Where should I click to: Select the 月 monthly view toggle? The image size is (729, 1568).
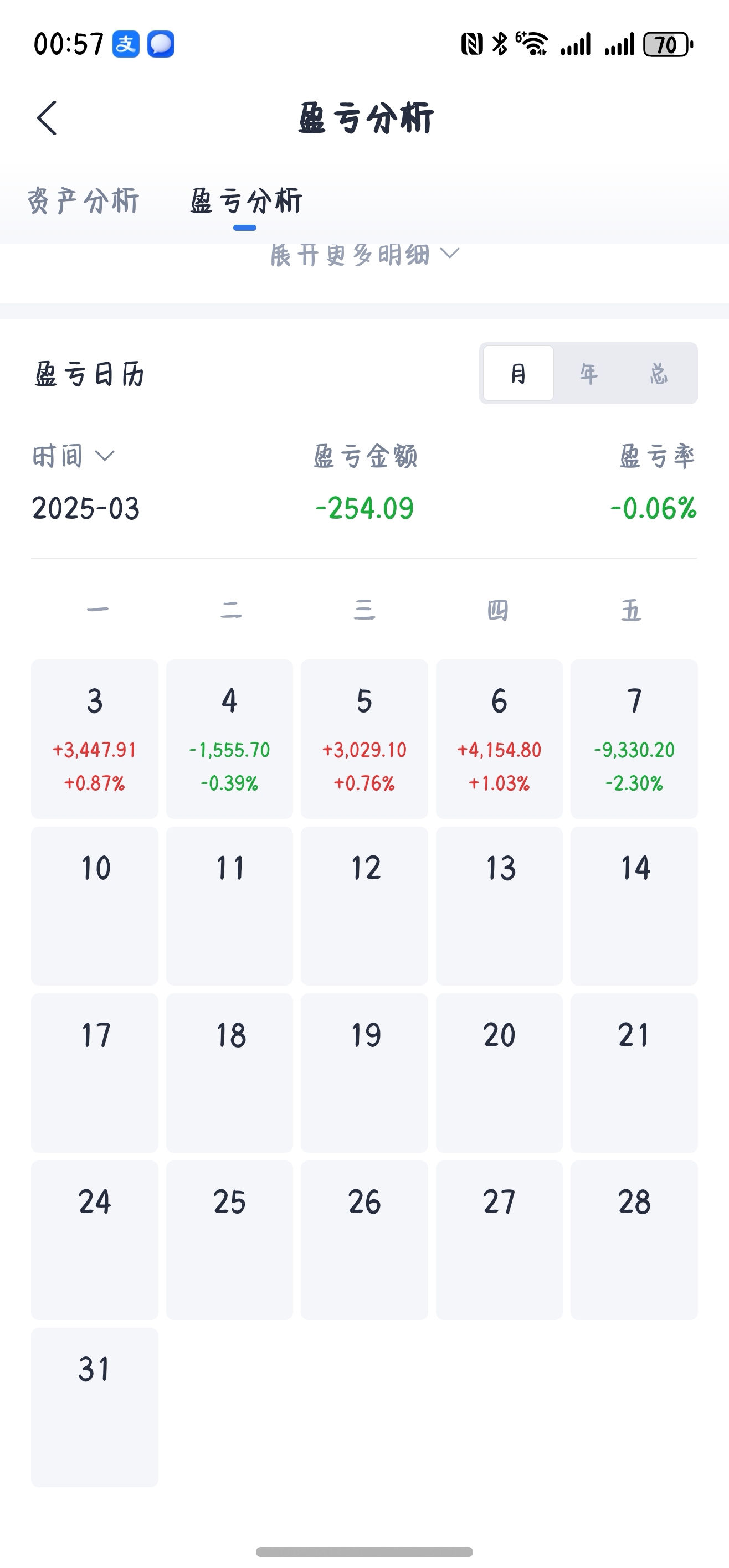[518, 373]
